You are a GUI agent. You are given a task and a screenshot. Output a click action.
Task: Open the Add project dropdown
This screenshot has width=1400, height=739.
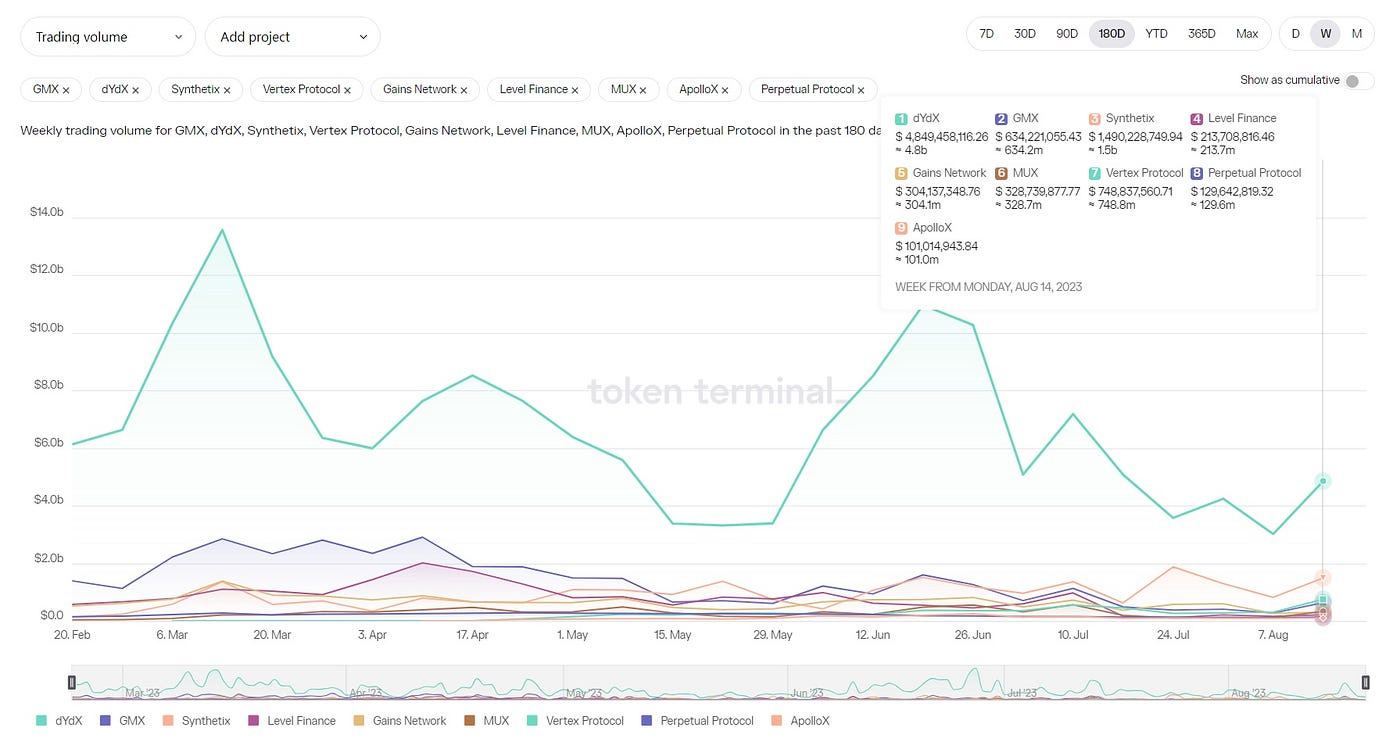(x=293, y=37)
